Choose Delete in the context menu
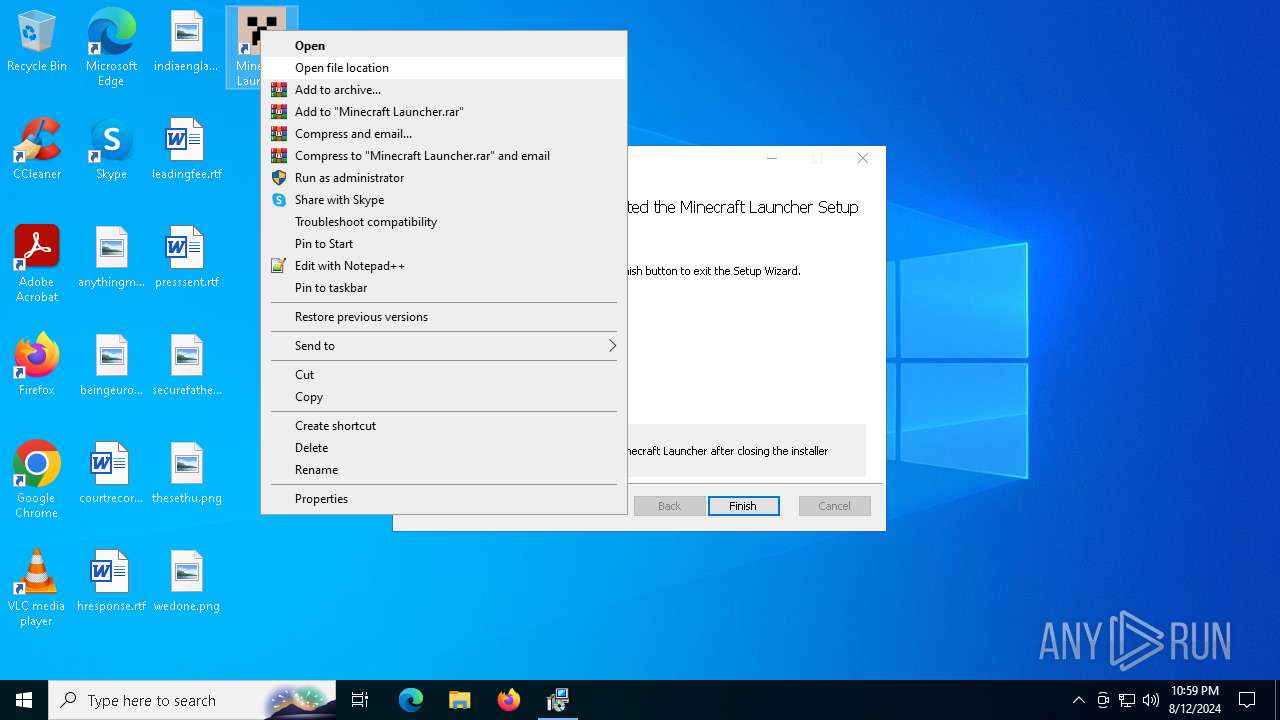 click(444, 448)
